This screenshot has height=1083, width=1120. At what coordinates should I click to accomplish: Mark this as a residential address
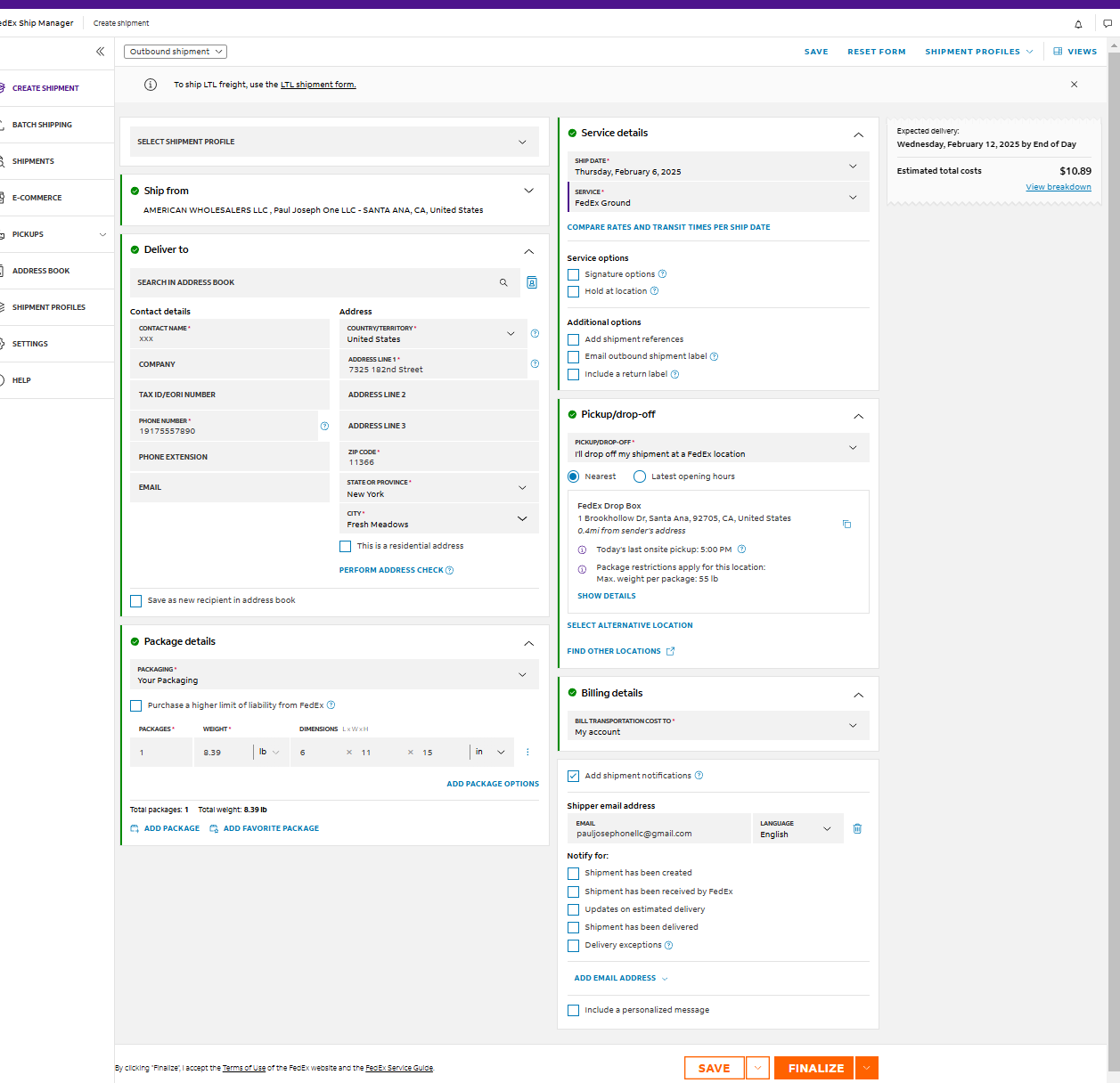(346, 546)
